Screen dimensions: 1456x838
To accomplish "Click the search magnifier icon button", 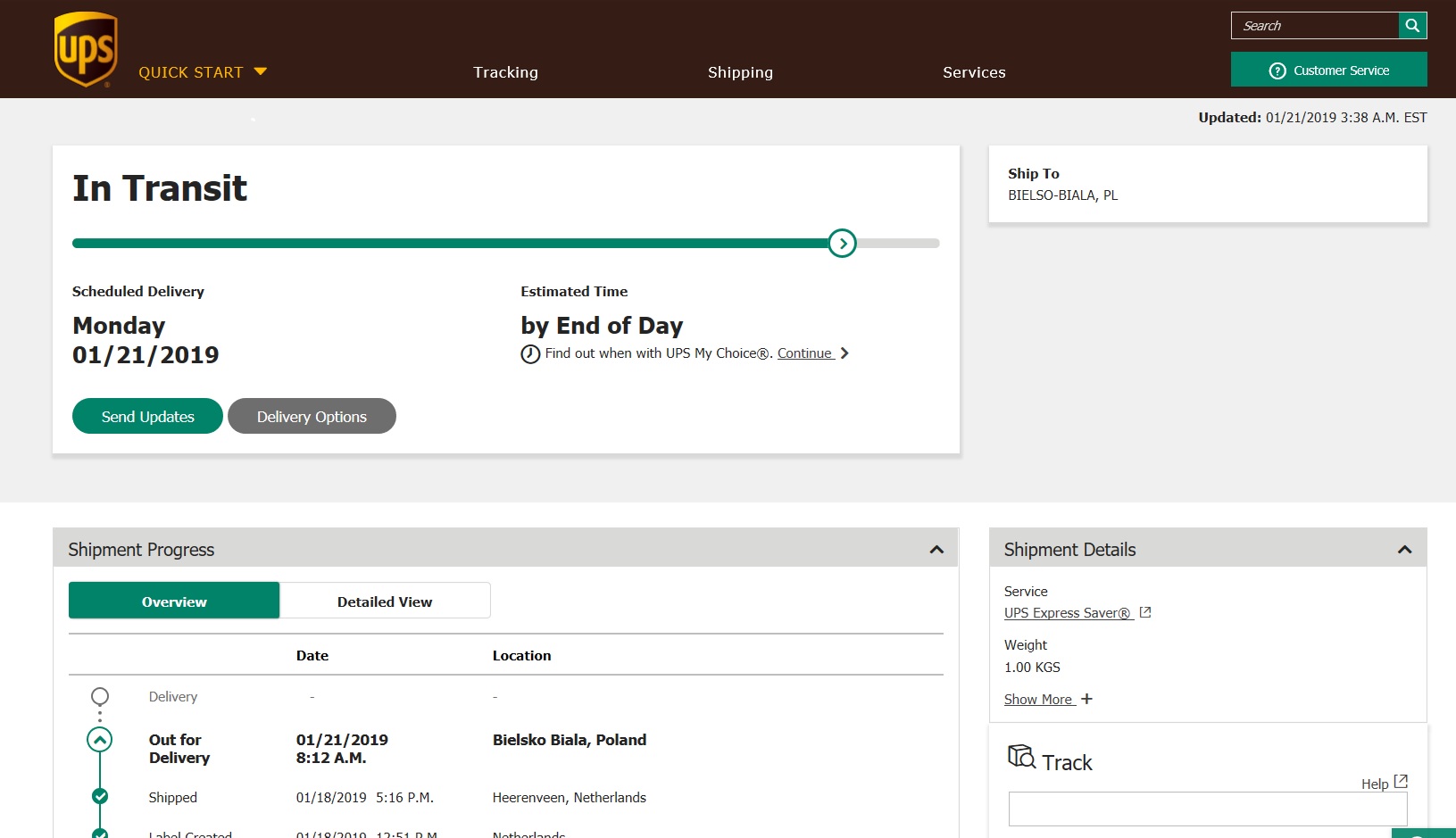I will point(1412,25).
